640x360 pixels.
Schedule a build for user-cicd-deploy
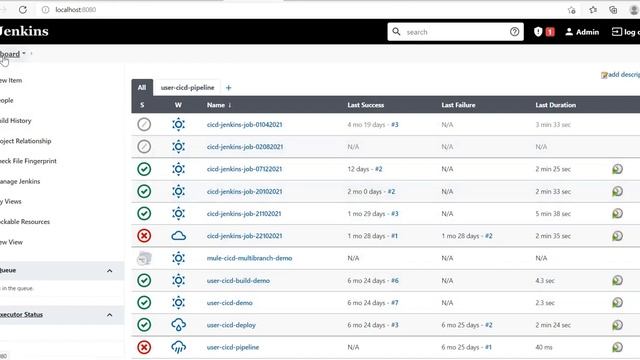coord(617,325)
